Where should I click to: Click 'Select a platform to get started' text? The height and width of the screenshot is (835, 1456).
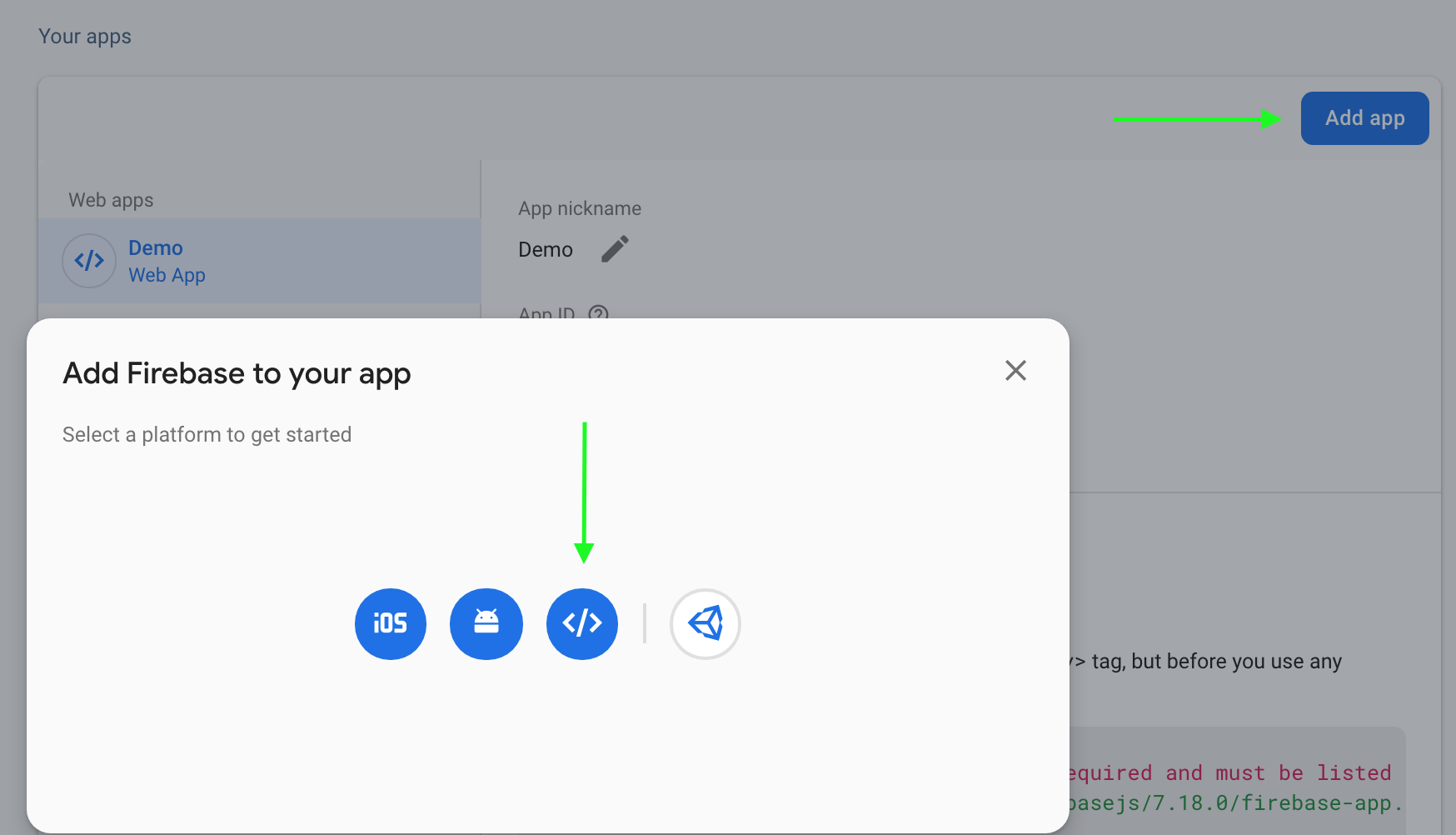tap(207, 435)
